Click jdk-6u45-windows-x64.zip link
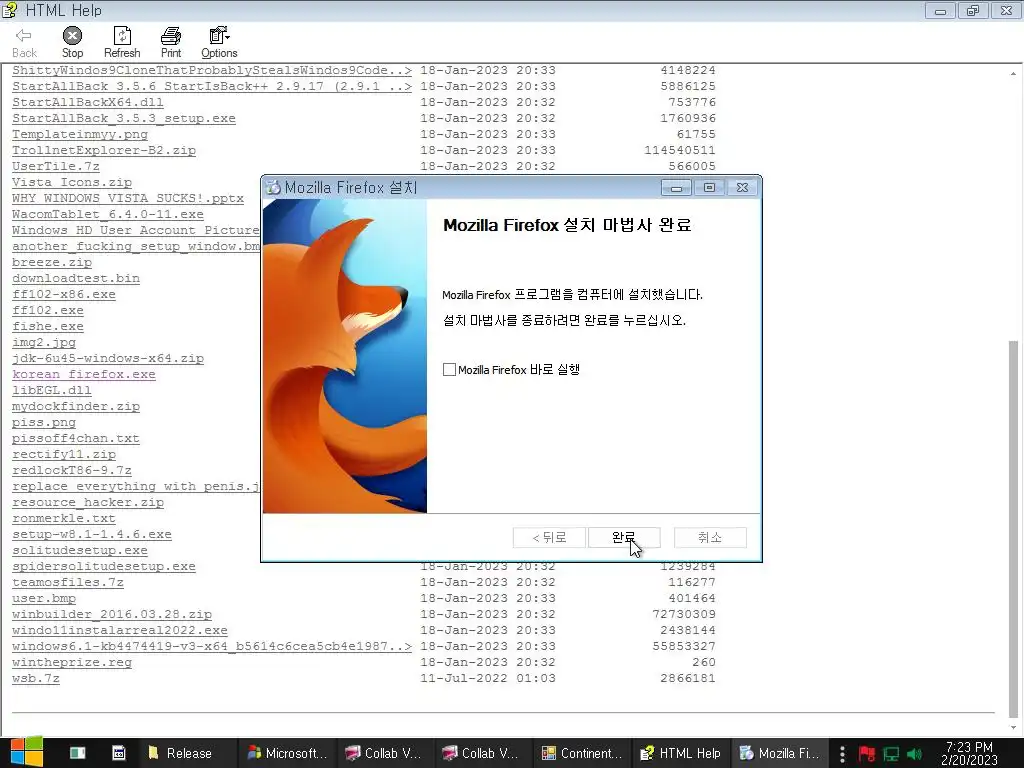Screen dimensions: 1024x768 tap(108, 359)
